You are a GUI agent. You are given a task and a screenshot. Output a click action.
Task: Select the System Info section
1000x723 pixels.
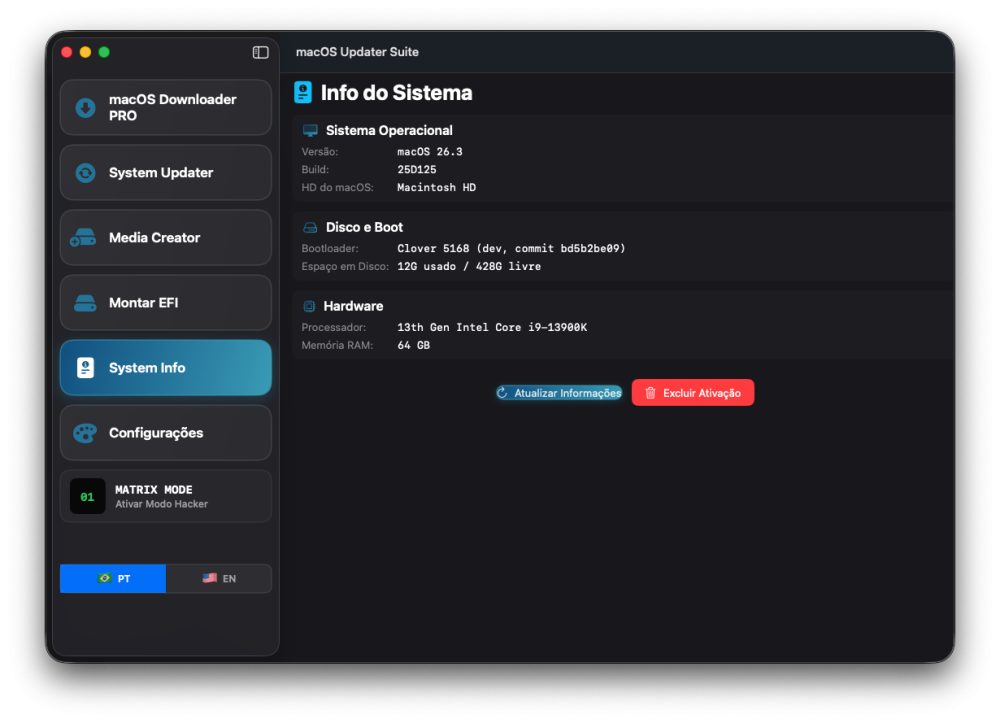(x=166, y=368)
